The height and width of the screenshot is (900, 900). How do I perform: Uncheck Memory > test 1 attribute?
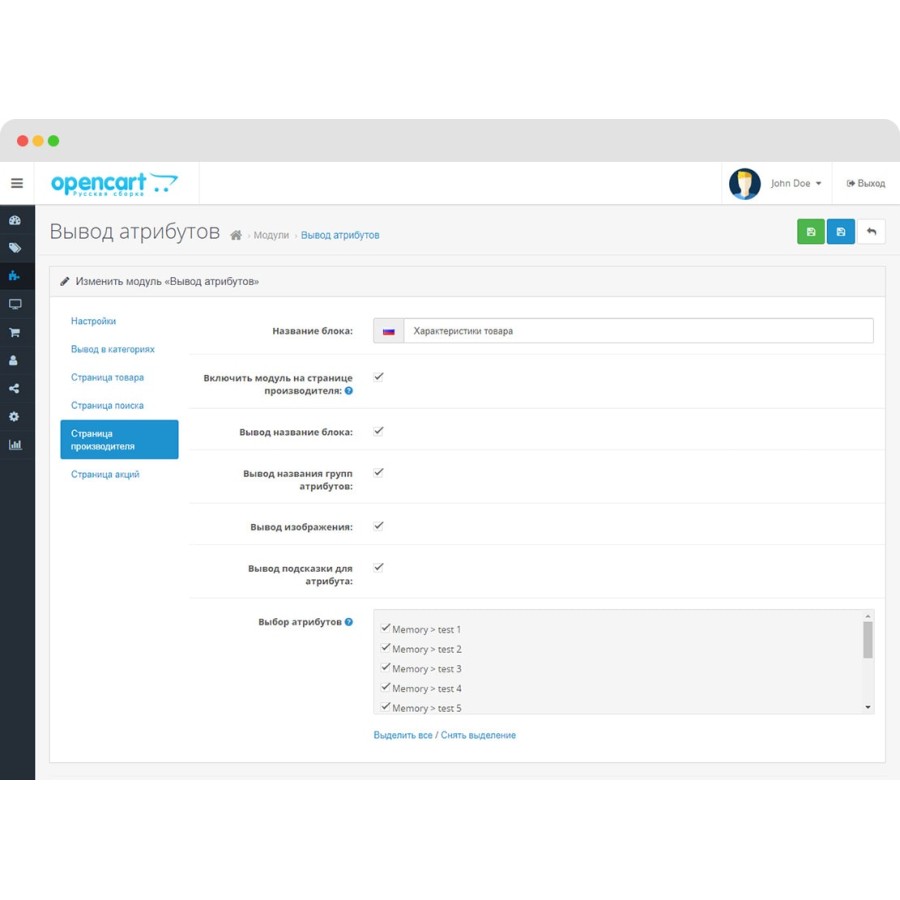click(386, 628)
